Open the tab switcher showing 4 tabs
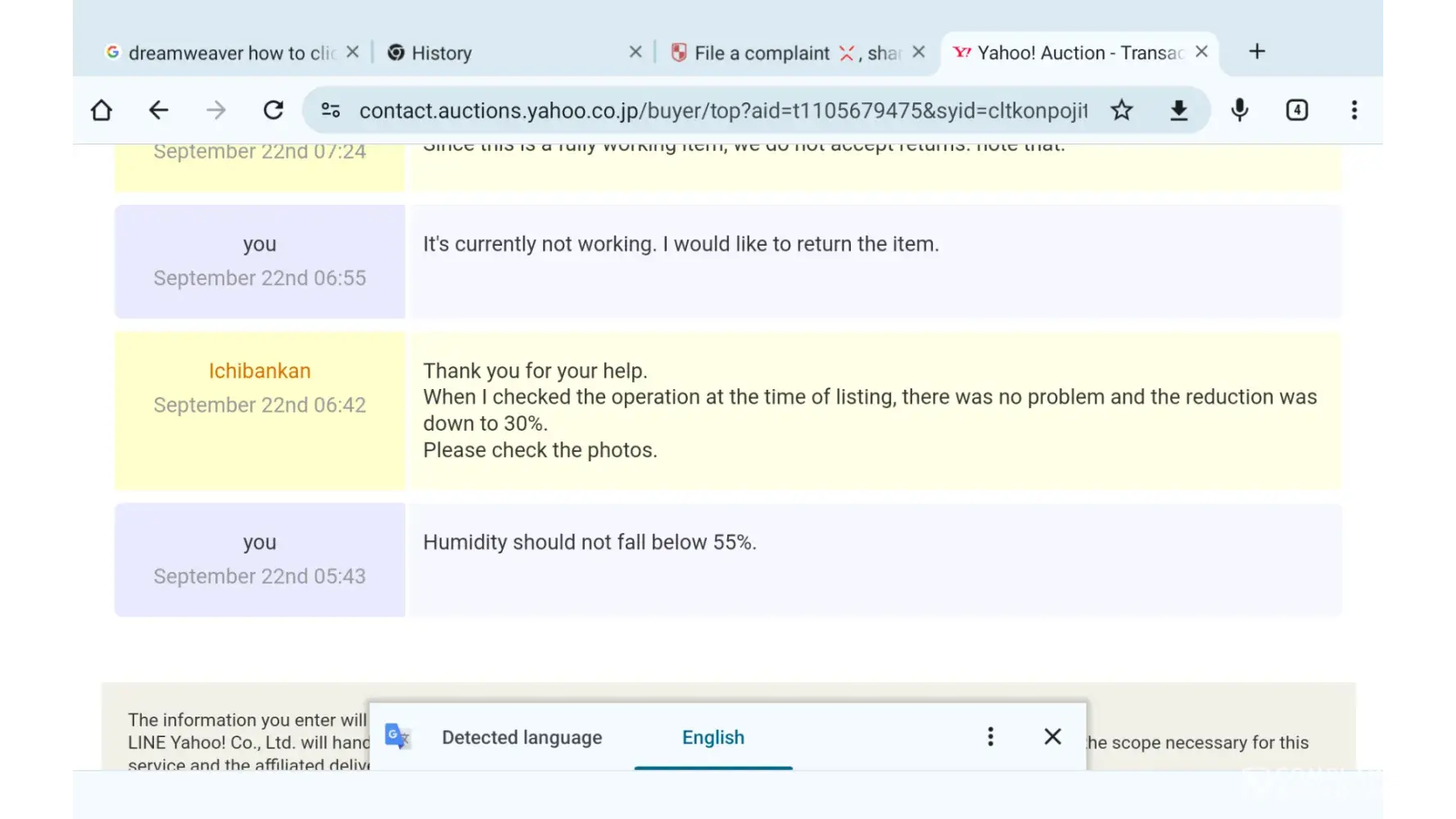The image size is (1456, 819). coord(1297,111)
